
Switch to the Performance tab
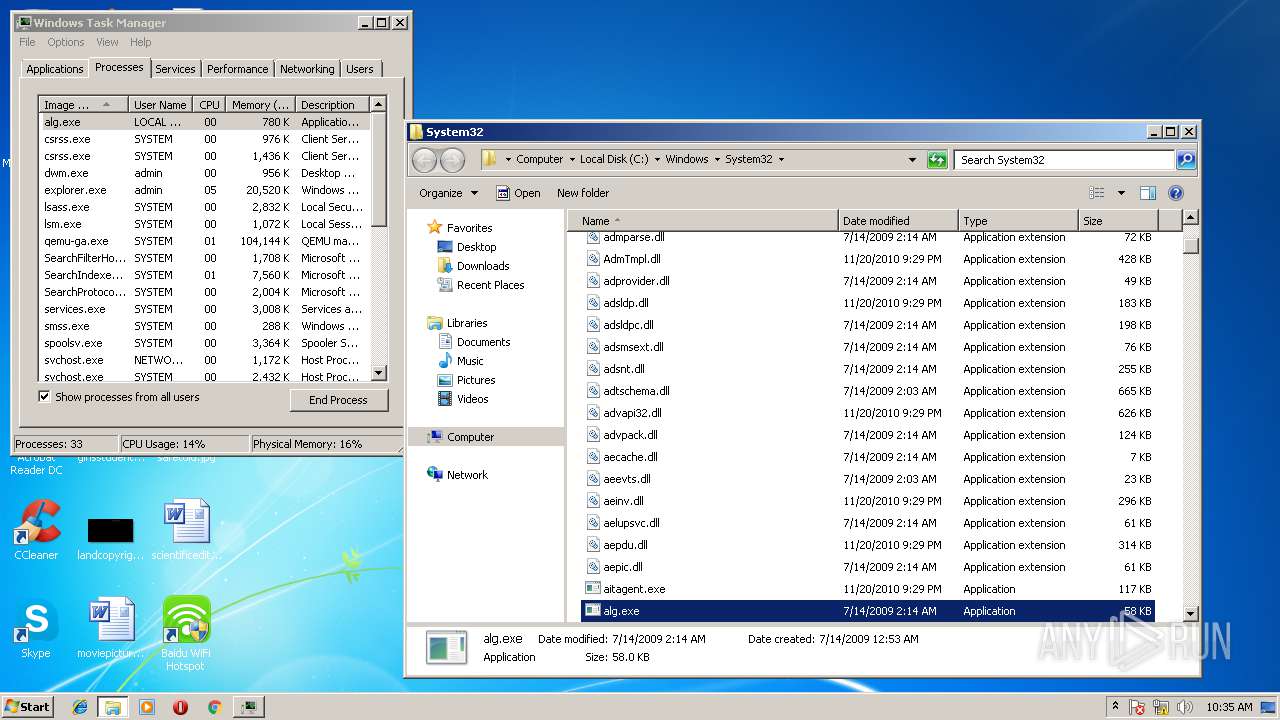tap(237, 69)
